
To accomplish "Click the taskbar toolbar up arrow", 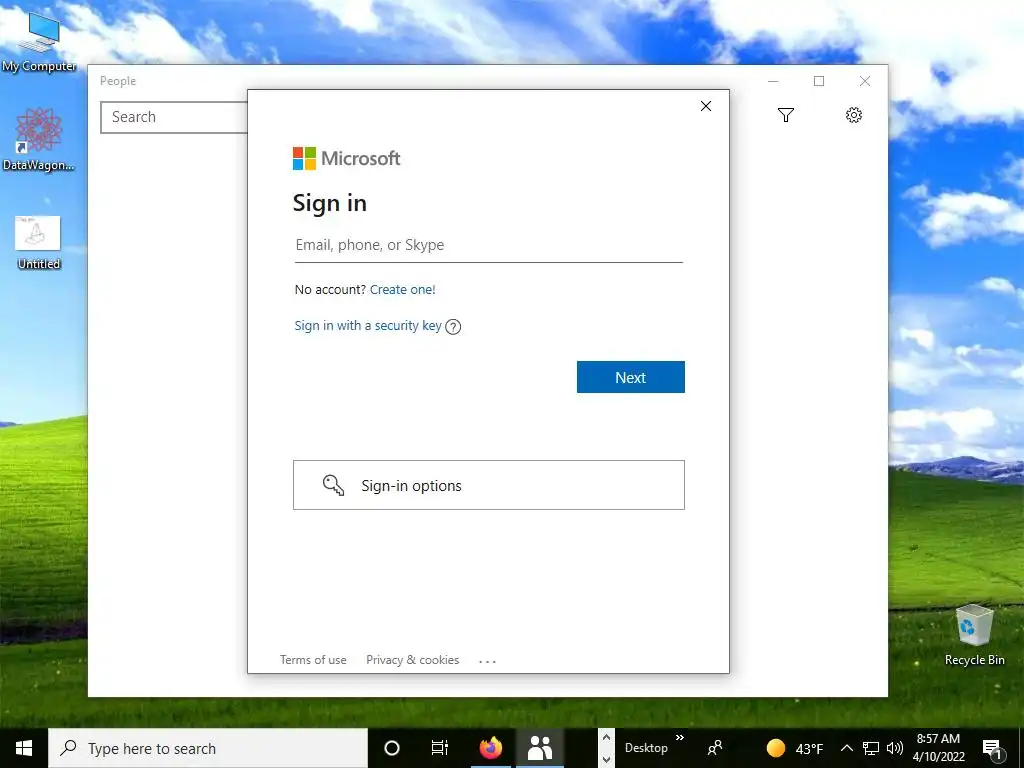I will coord(606,738).
